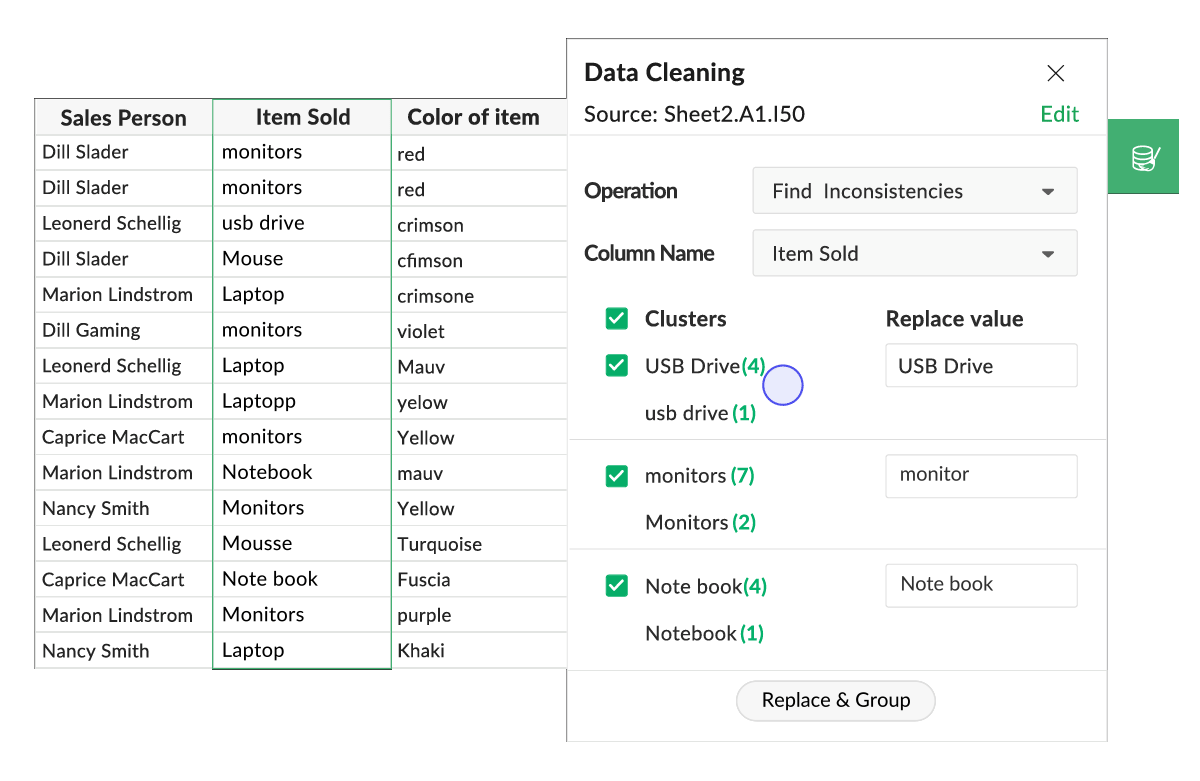The height and width of the screenshot is (781, 1200).
Task: Click the Sales Person column header
Action: coord(123,118)
